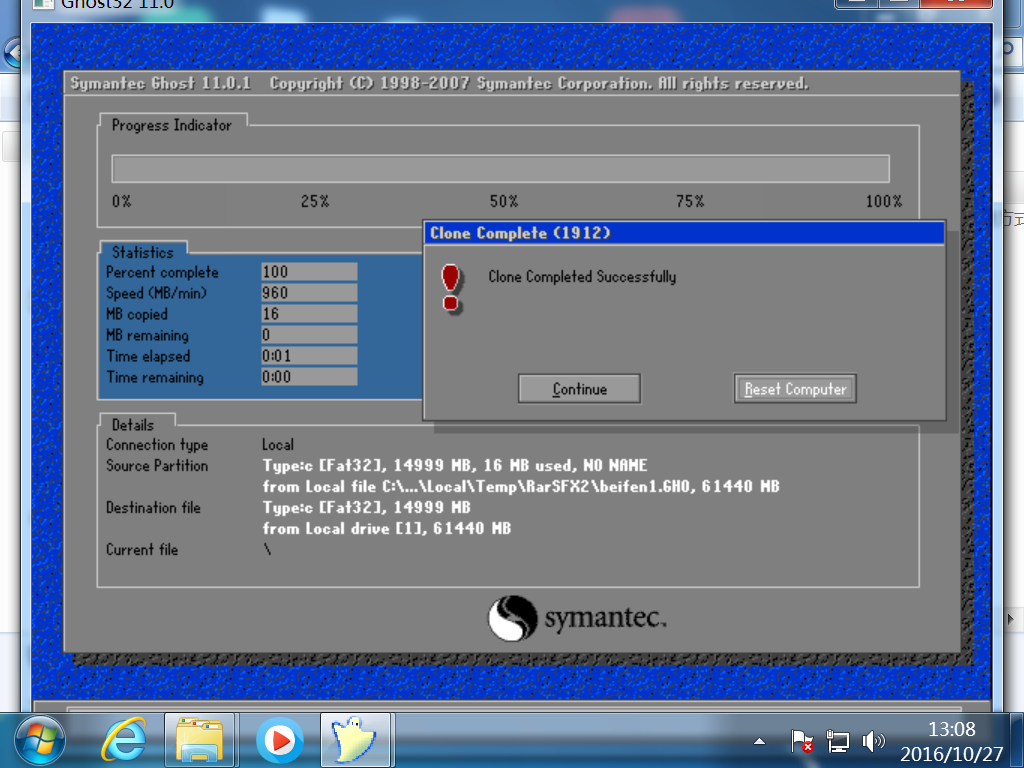The image size is (1024, 768).
Task: Click the Statistics section label
Action: click(142, 252)
